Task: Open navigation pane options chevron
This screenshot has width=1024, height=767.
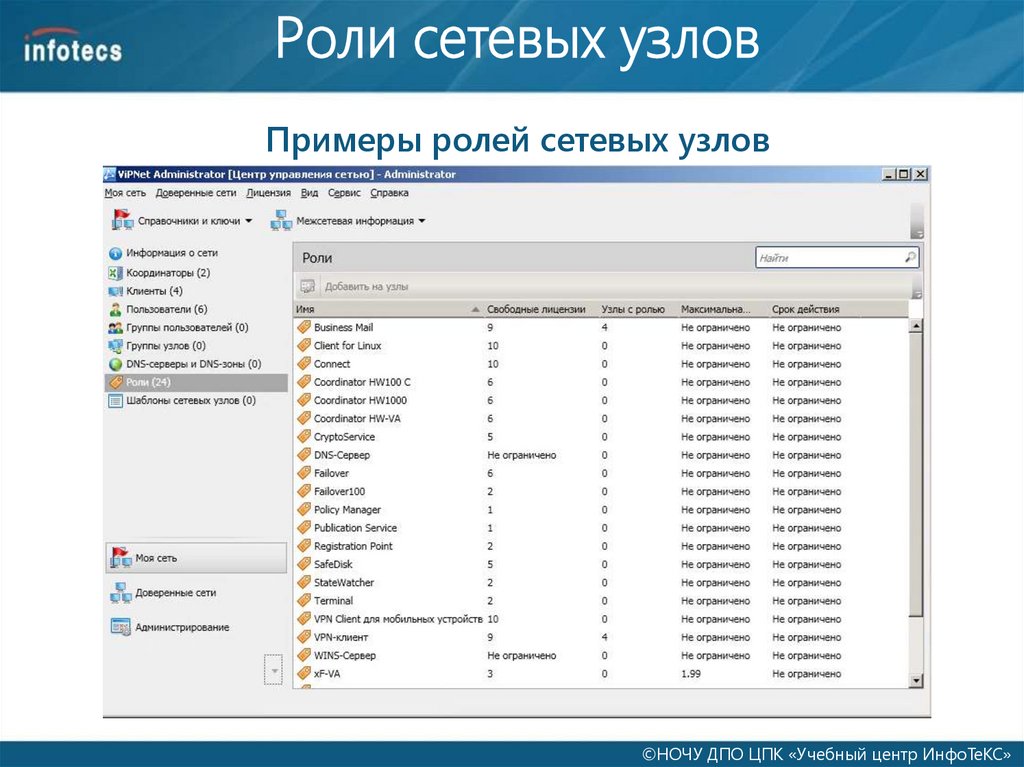Action: coord(274,670)
